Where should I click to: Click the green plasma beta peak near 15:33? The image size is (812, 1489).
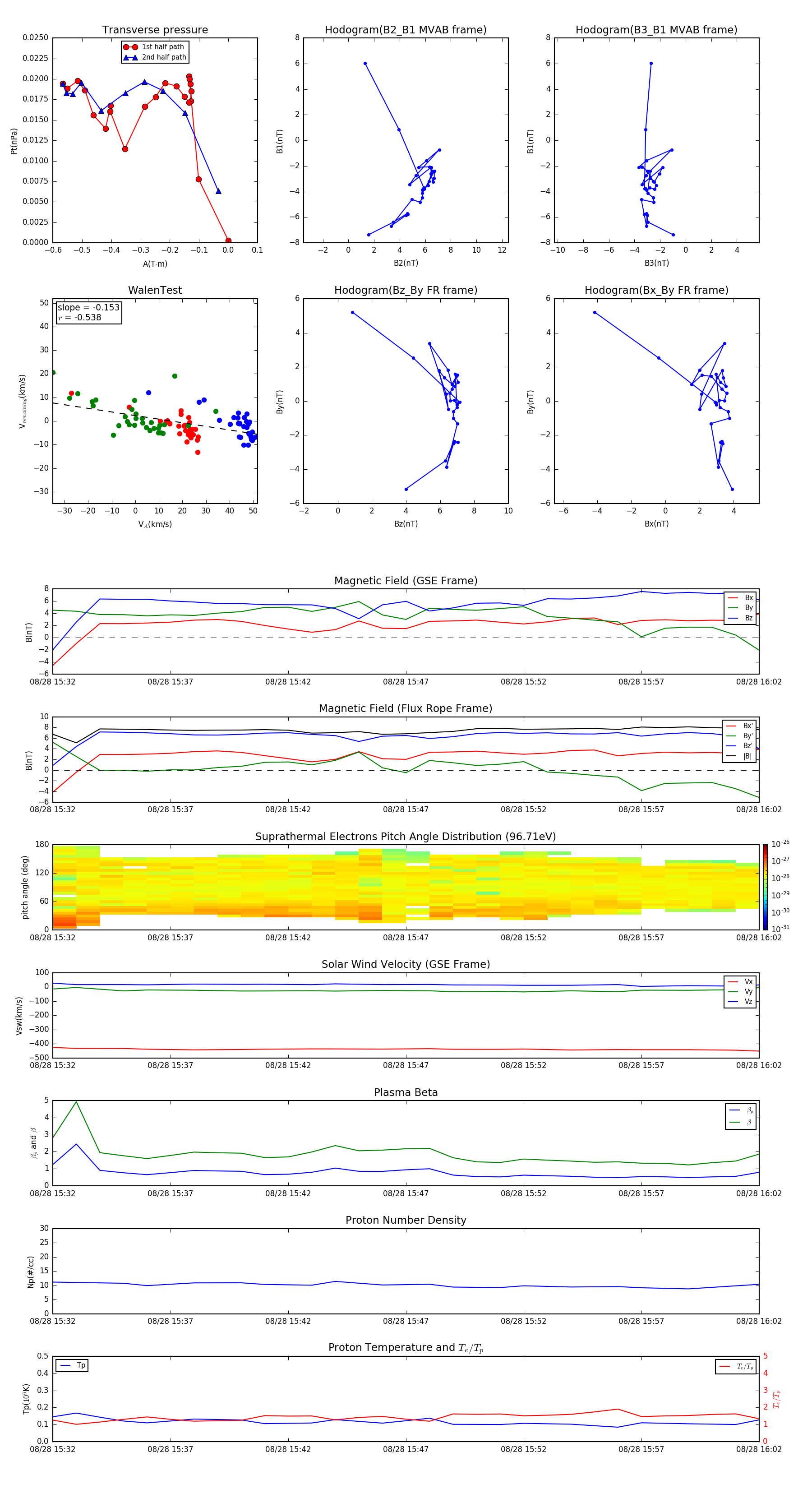76,1102
